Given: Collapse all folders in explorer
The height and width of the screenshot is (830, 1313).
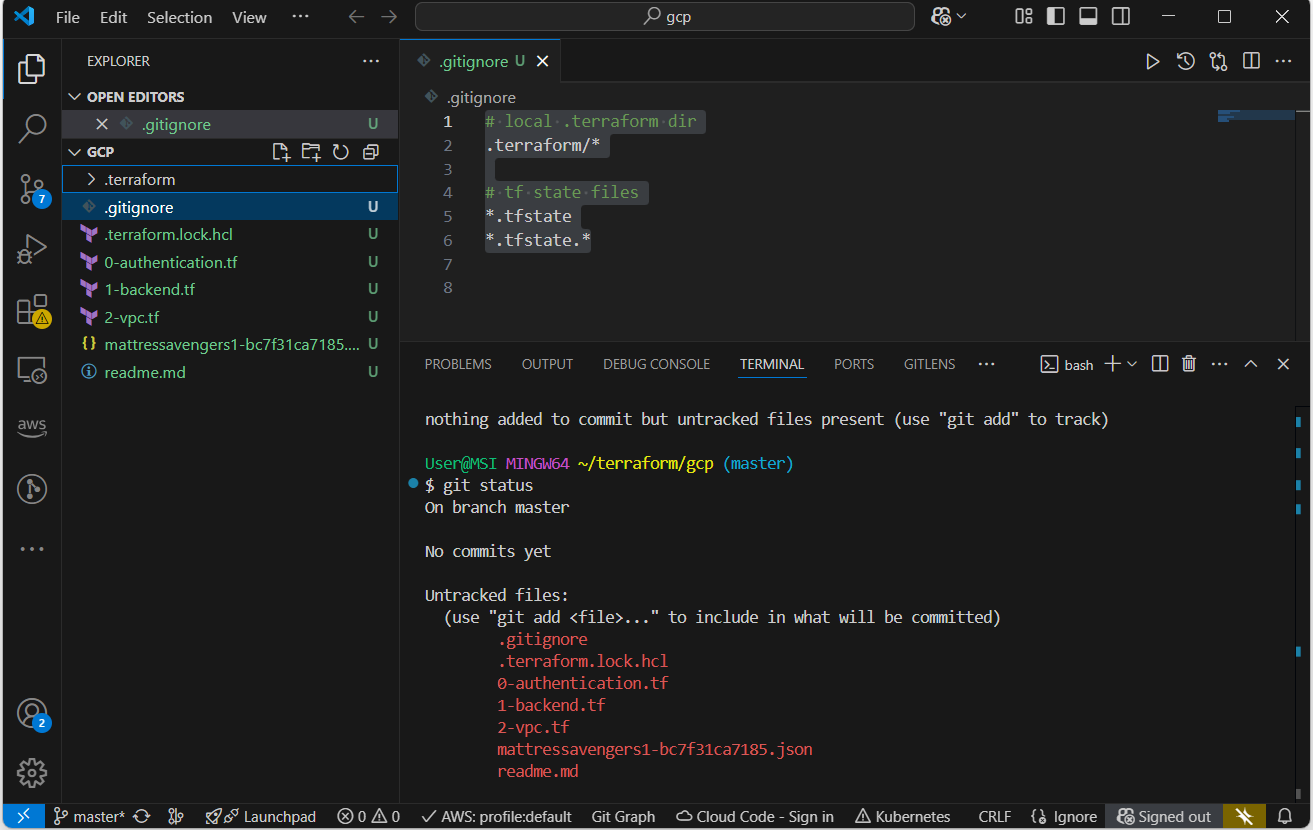Looking at the screenshot, I should tap(371, 152).
